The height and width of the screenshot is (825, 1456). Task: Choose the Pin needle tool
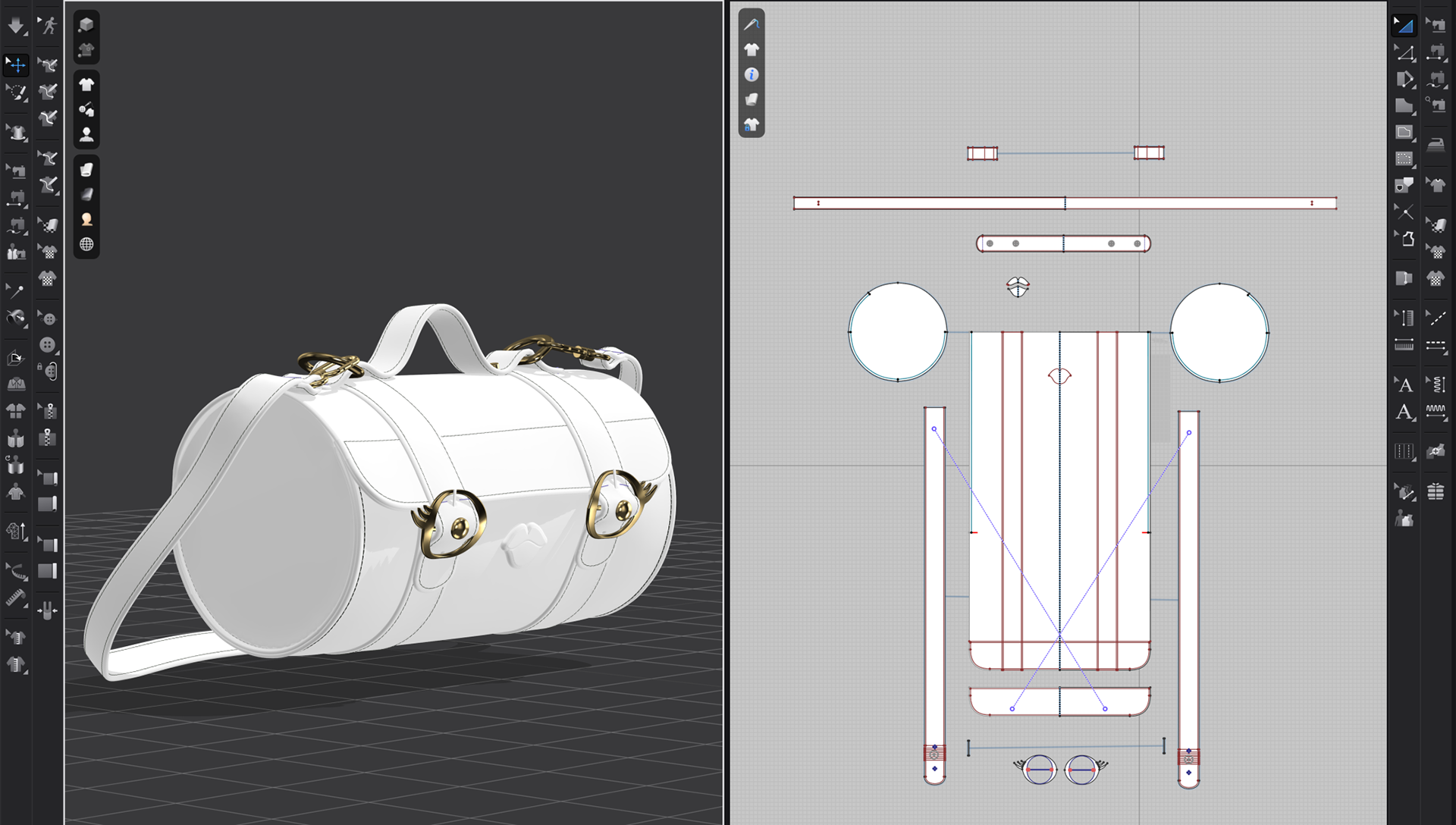pyautogui.click(x=15, y=291)
